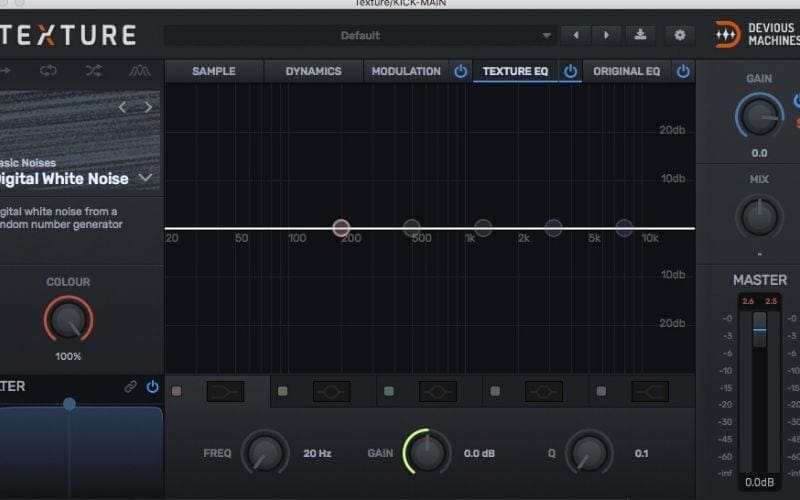This screenshot has height=500, width=800.
Task: Toggle the Texture EQ power button
Action: (570, 71)
